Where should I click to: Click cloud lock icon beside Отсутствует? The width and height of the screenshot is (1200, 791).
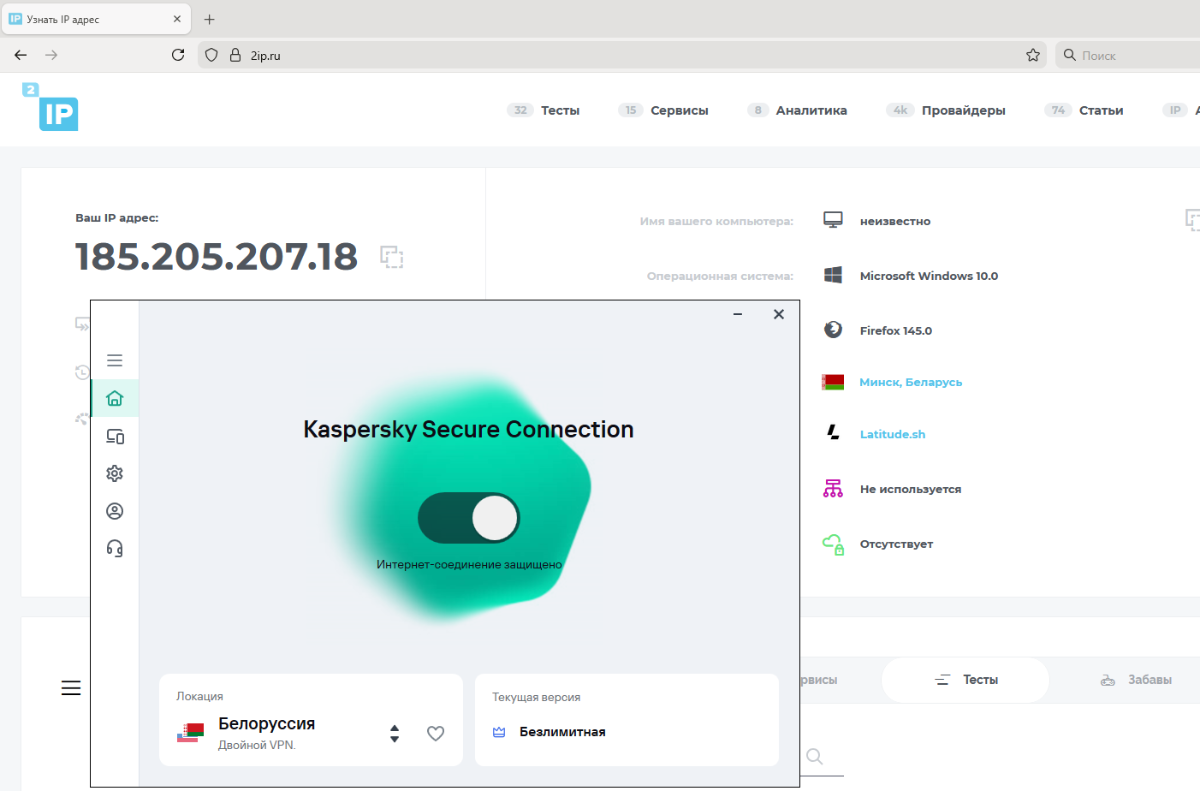[x=832, y=544]
